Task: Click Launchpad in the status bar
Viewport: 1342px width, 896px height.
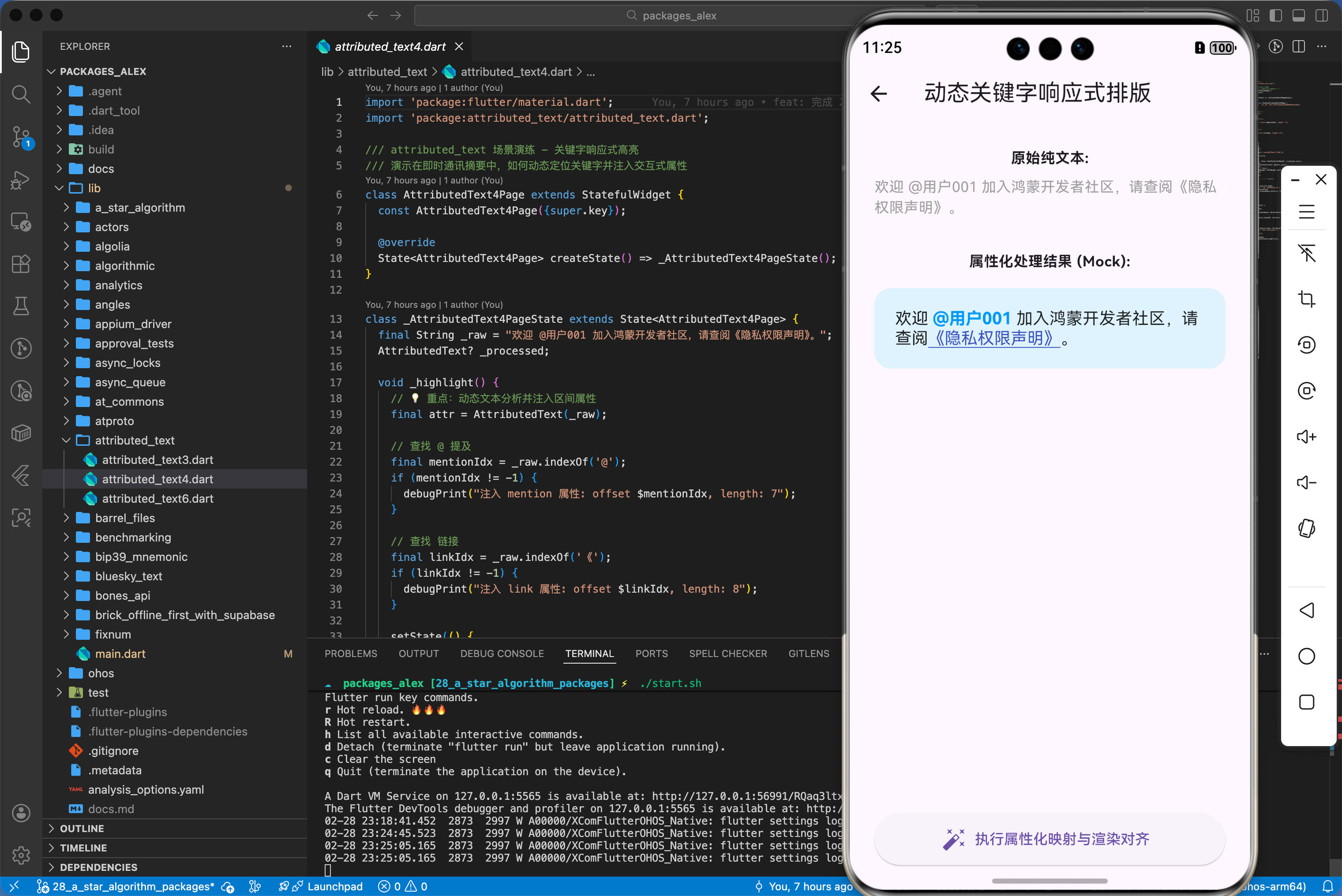Action: pos(335,886)
